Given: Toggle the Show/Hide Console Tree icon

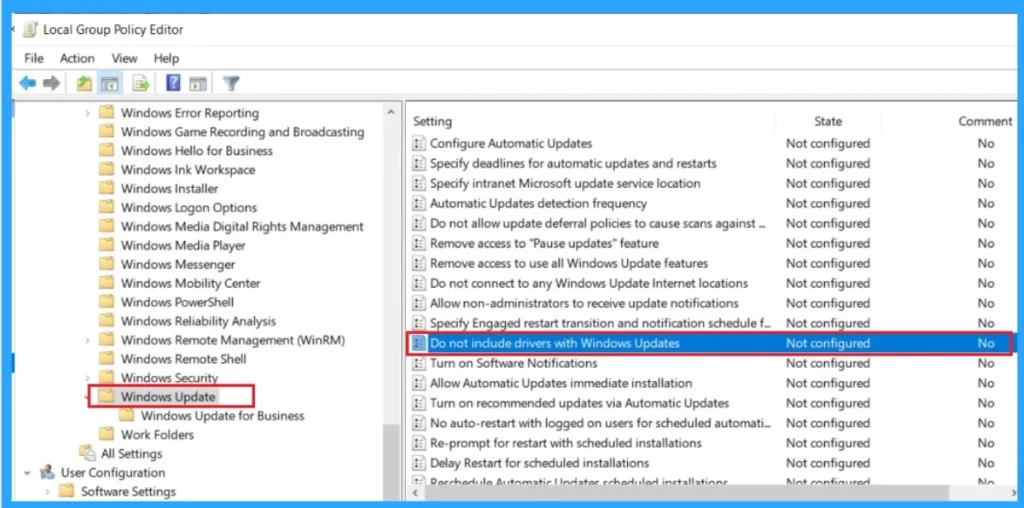Looking at the screenshot, I should 110,84.
